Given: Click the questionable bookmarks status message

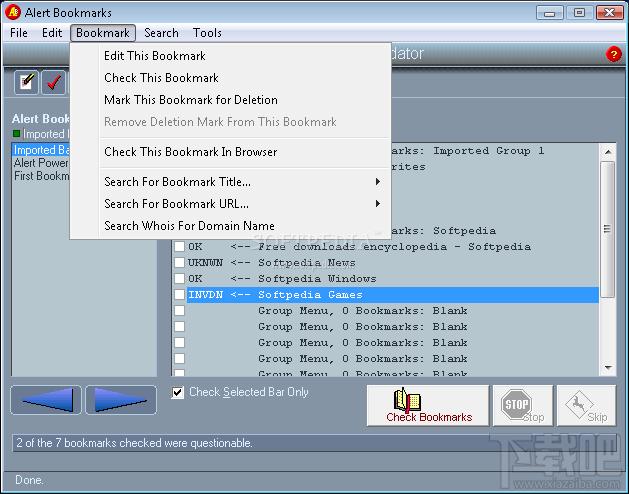Looking at the screenshot, I should point(134,443).
